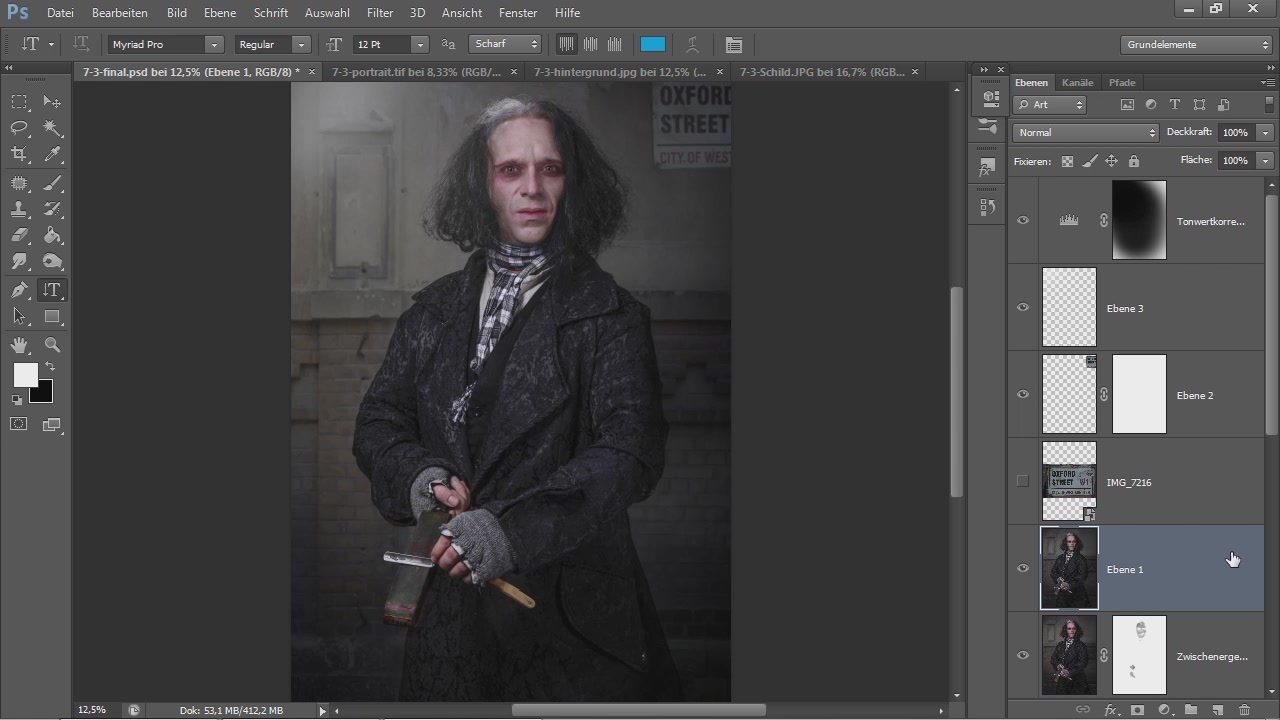Select the Hand tool
1280x720 pixels.
pyautogui.click(x=19, y=345)
